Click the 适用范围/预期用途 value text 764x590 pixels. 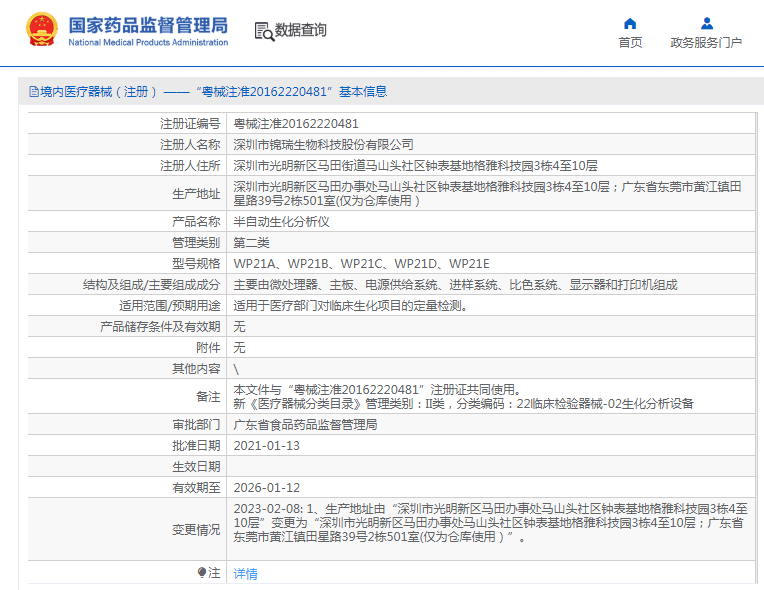[x=350, y=305]
